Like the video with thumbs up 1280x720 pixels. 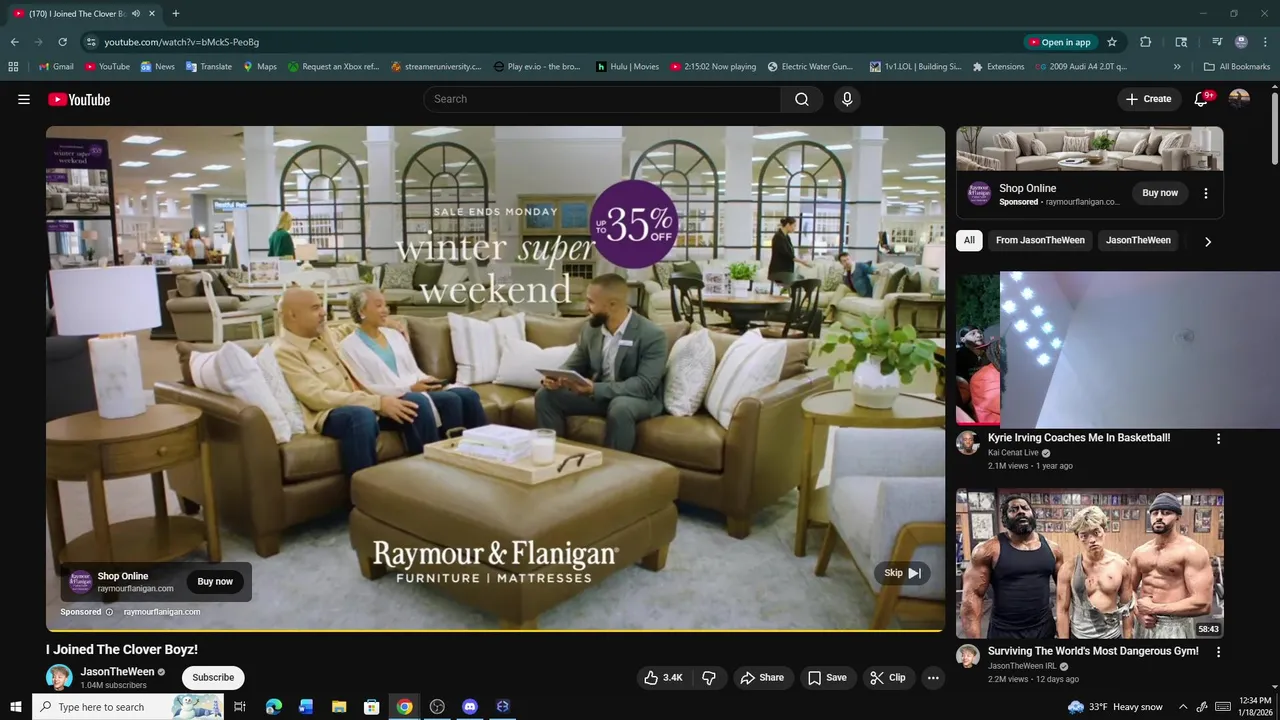click(x=664, y=677)
